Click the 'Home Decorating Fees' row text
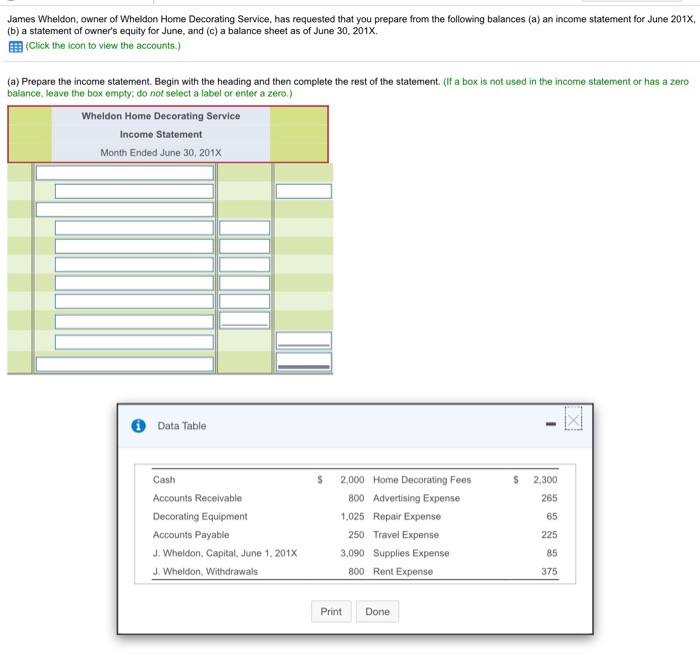The width and height of the screenshot is (700, 658). tap(422, 479)
